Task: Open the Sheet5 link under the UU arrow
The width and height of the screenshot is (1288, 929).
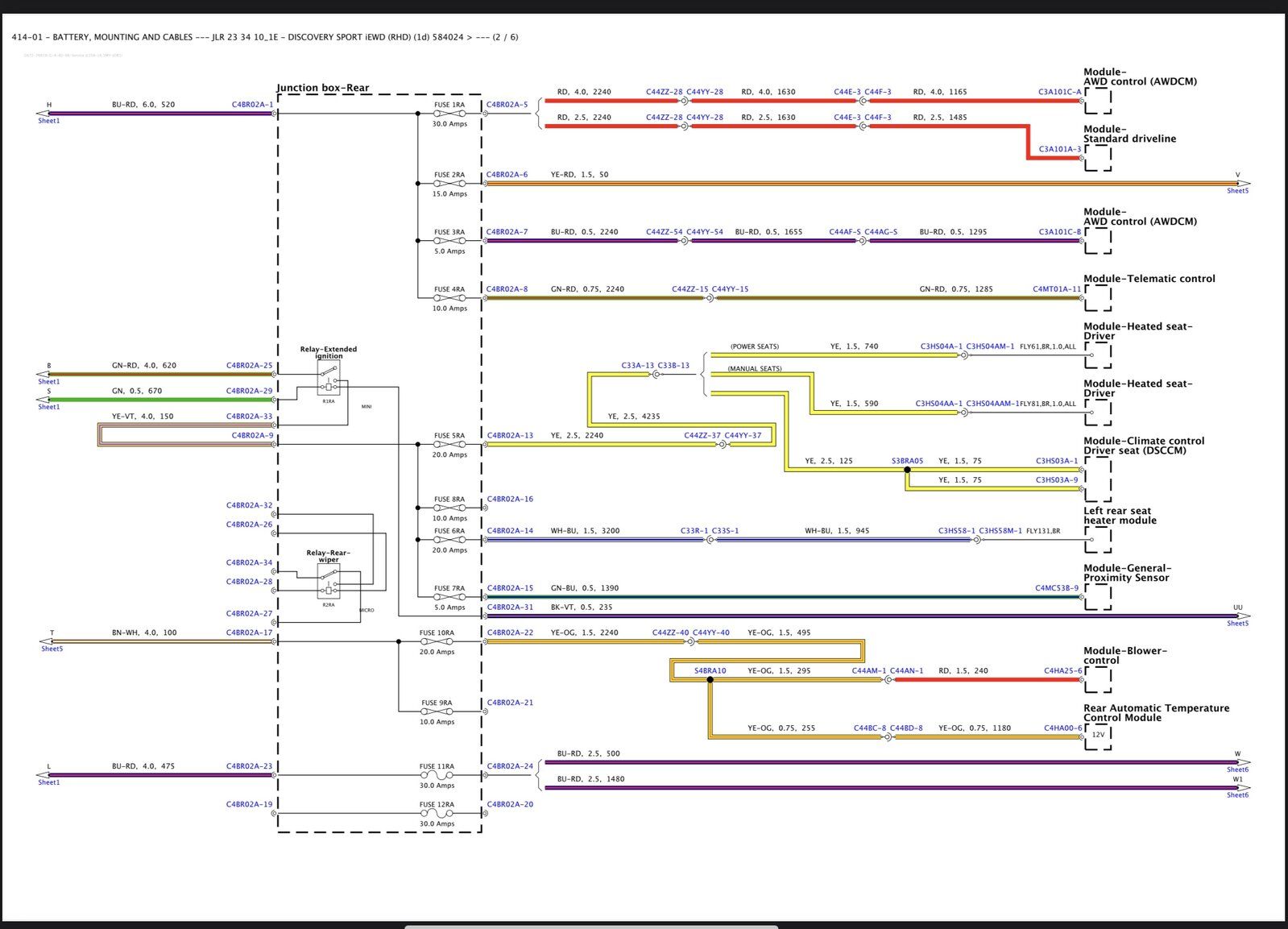Action: point(1238,624)
